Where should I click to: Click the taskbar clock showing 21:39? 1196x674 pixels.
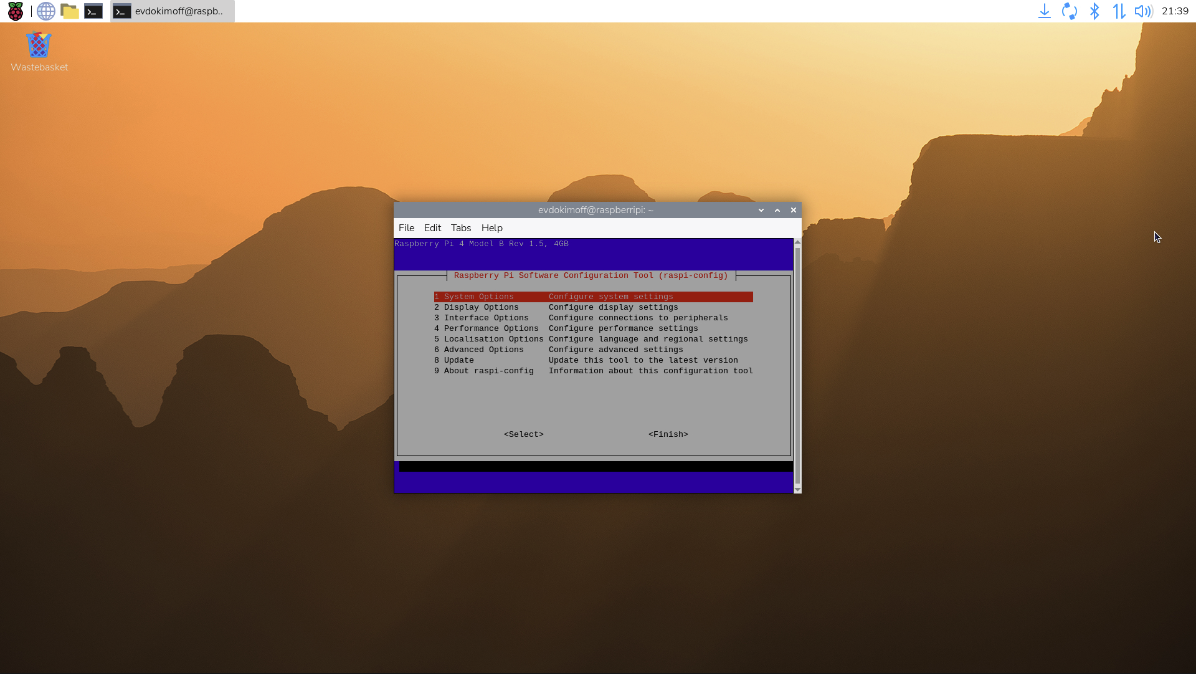1175,11
